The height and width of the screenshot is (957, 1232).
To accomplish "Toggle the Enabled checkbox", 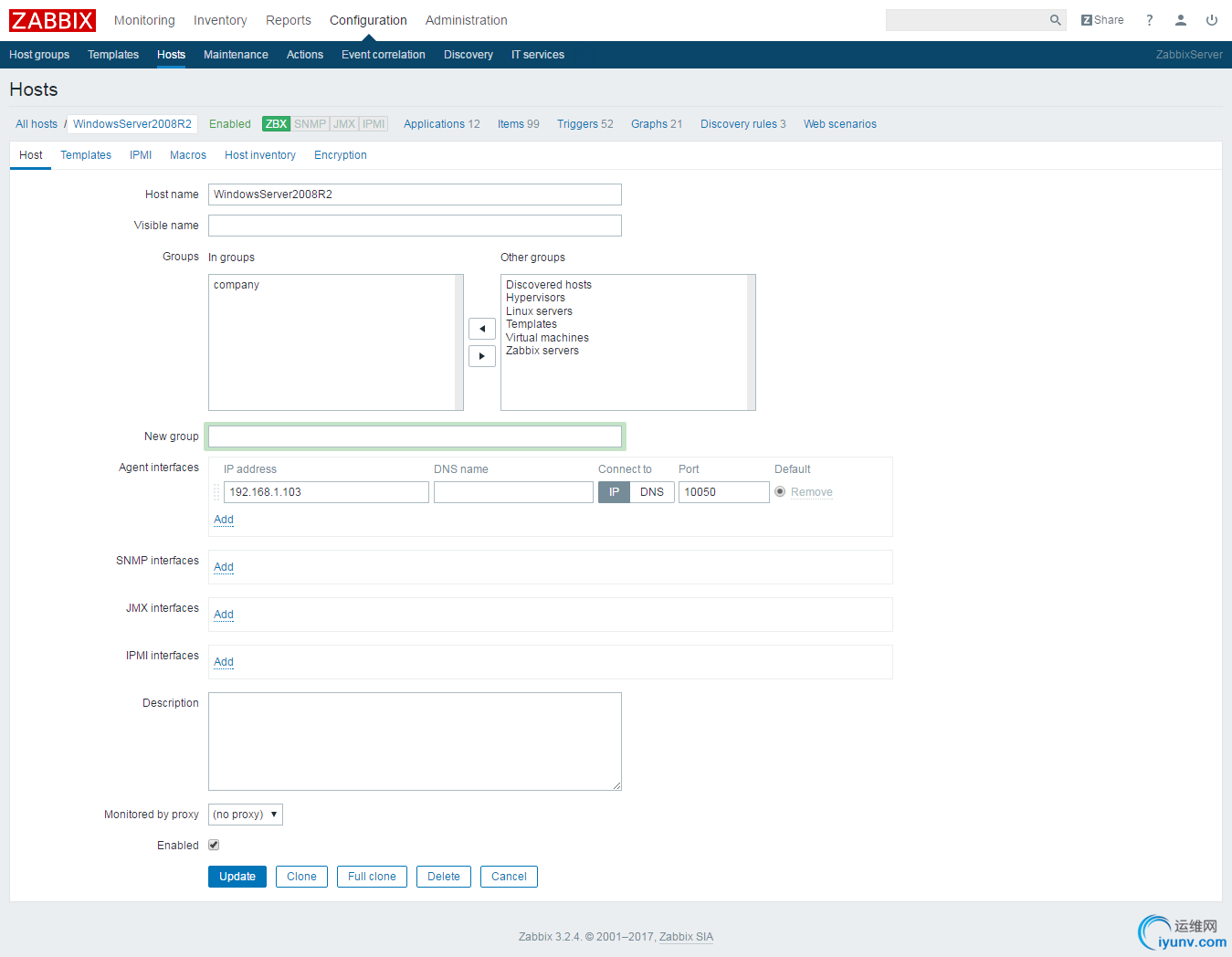I will pos(214,846).
